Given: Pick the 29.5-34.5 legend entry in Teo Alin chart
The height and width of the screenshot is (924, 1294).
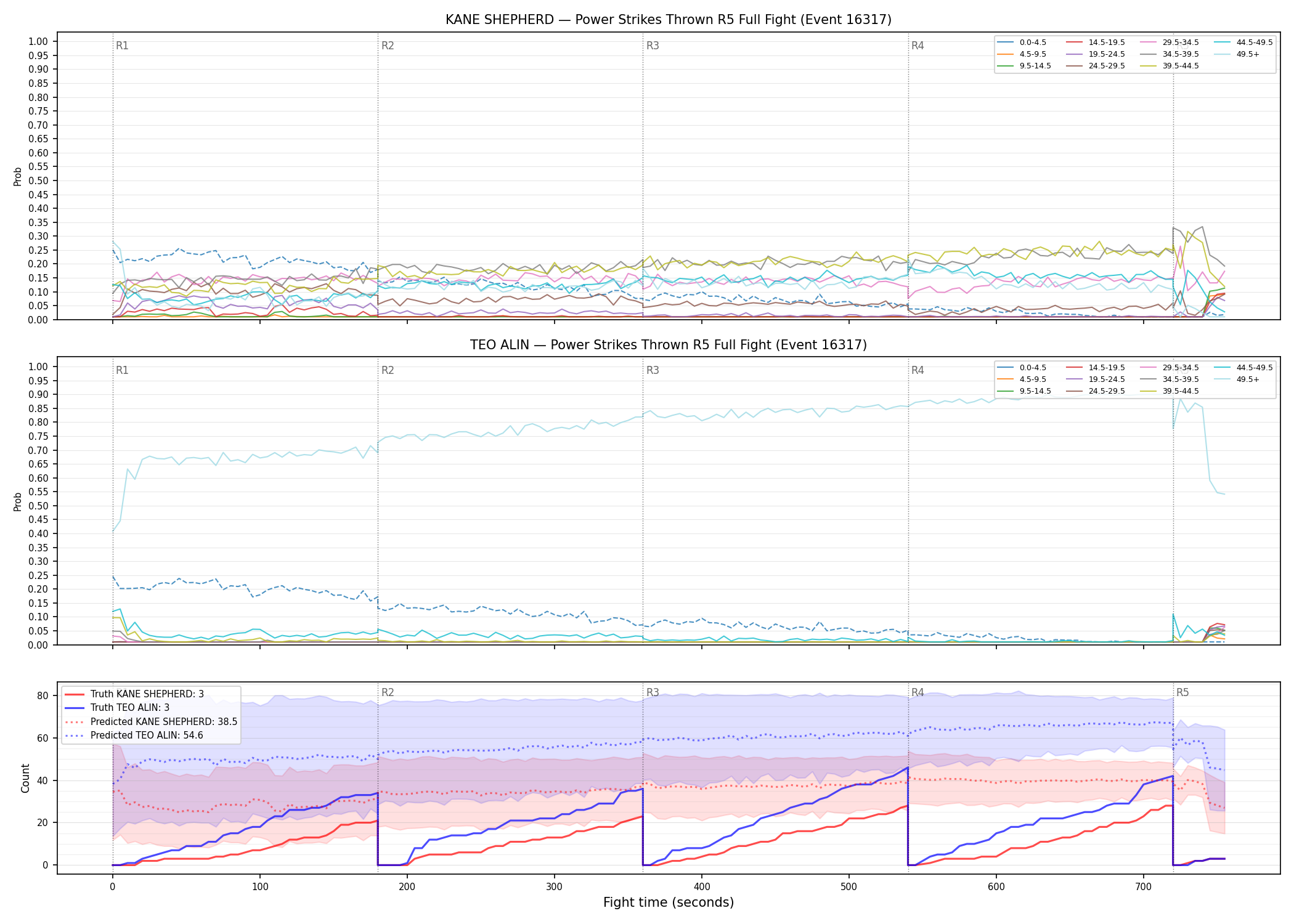Looking at the screenshot, I should click(x=1170, y=368).
